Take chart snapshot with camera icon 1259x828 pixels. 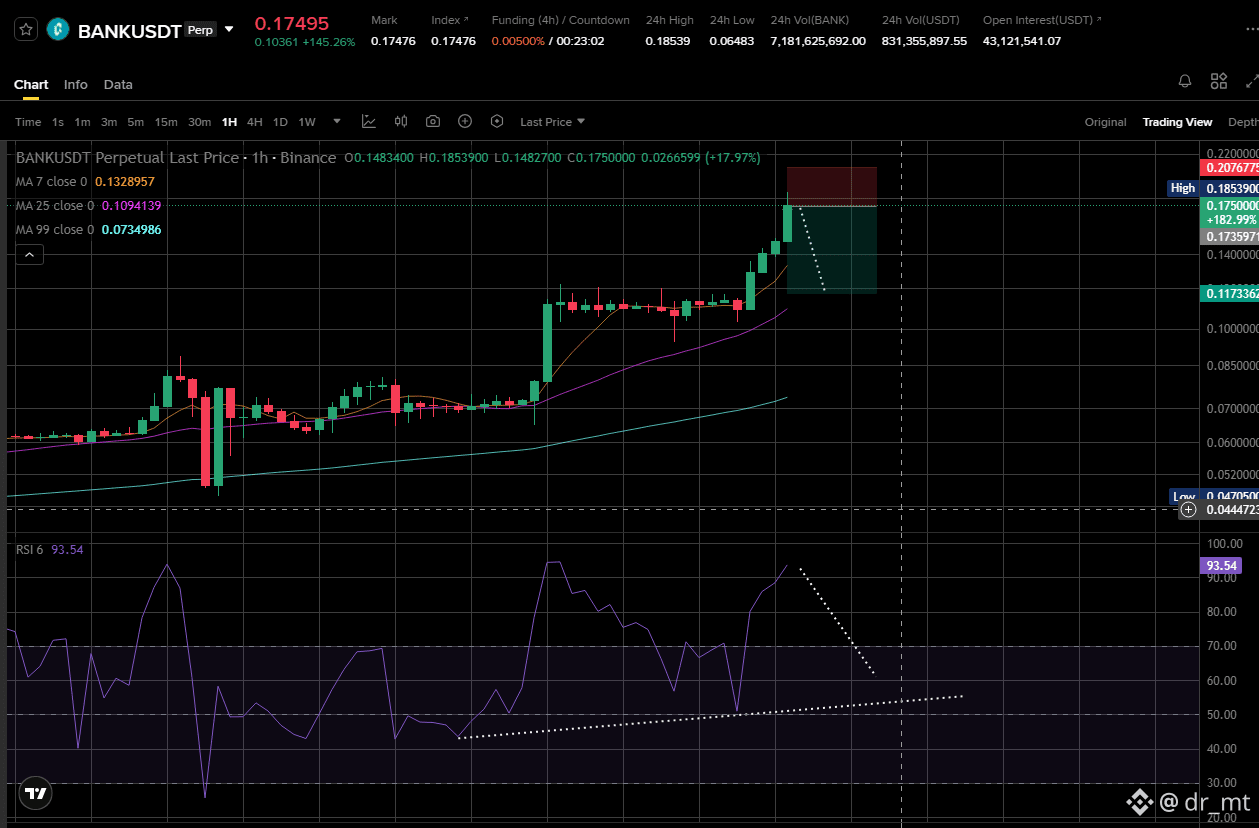pos(433,121)
